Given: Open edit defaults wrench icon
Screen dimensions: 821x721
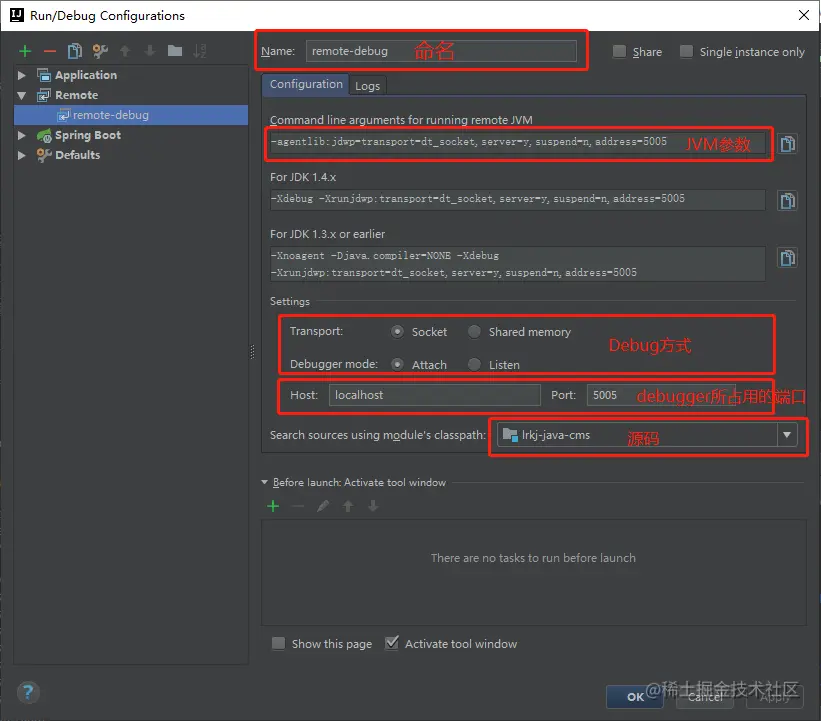Looking at the screenshot, I should (100, 51).
